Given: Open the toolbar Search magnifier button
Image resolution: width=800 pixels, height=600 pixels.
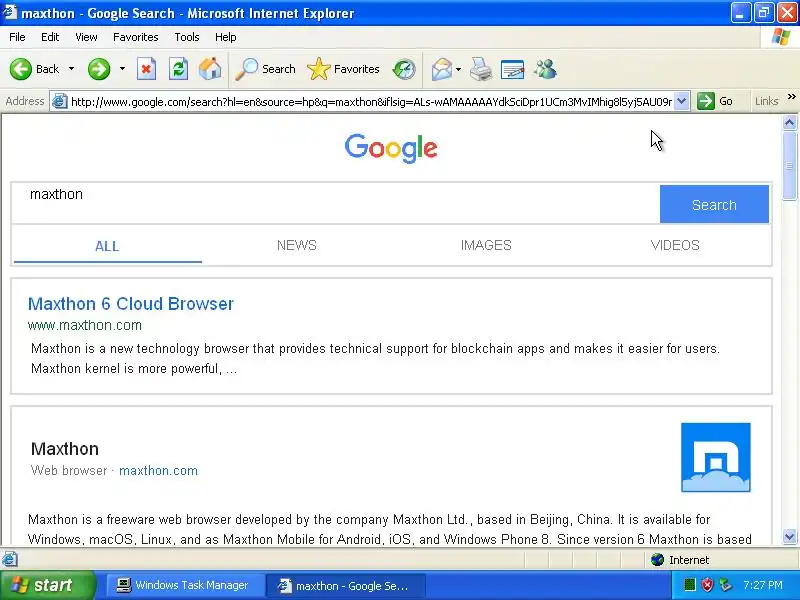Looking at the screenshot, I should tap(265, 69).
